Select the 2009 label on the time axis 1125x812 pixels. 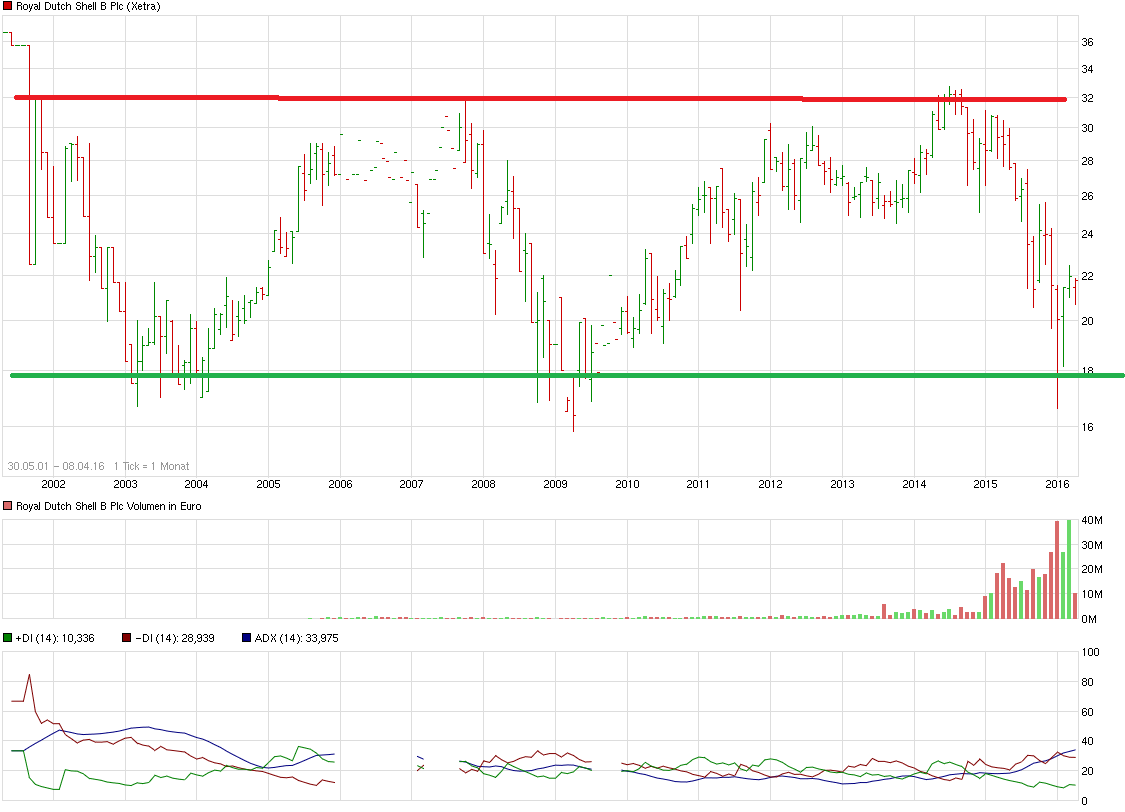coord(556,483)
